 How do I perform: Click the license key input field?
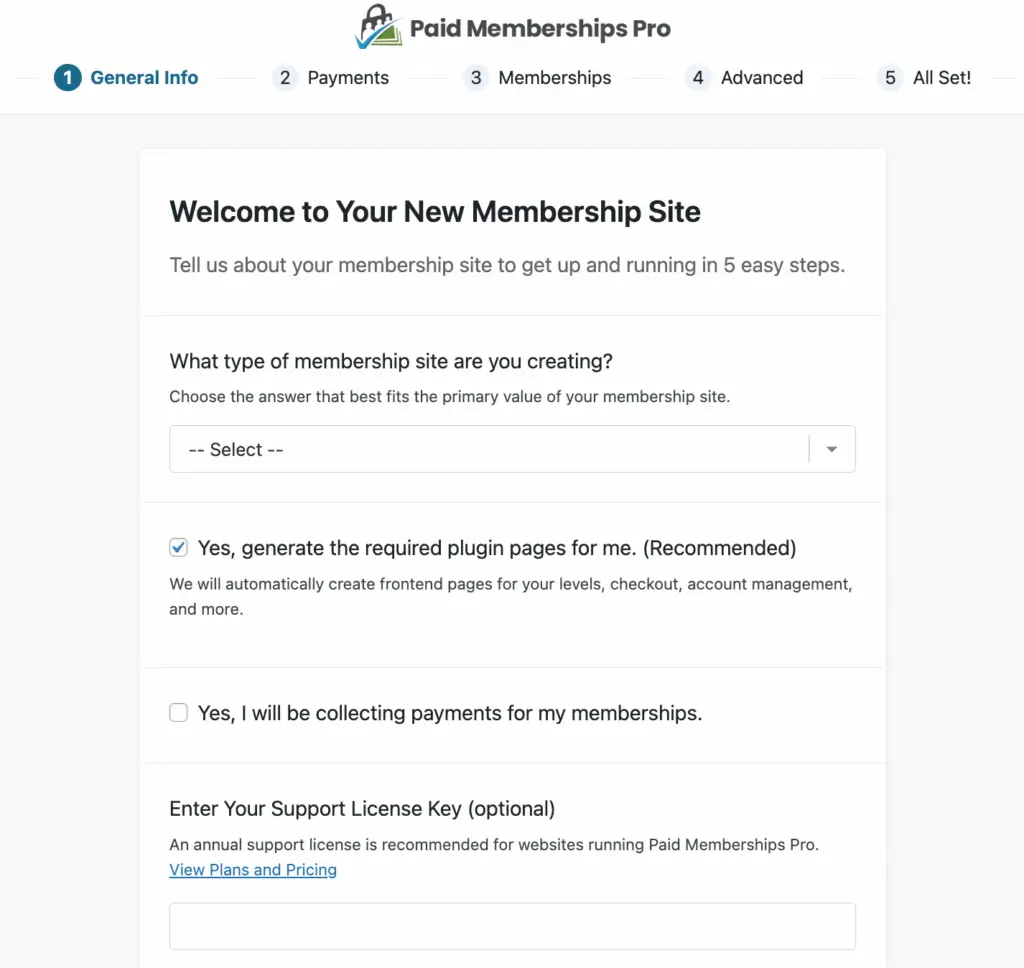(x=512, y=926)
